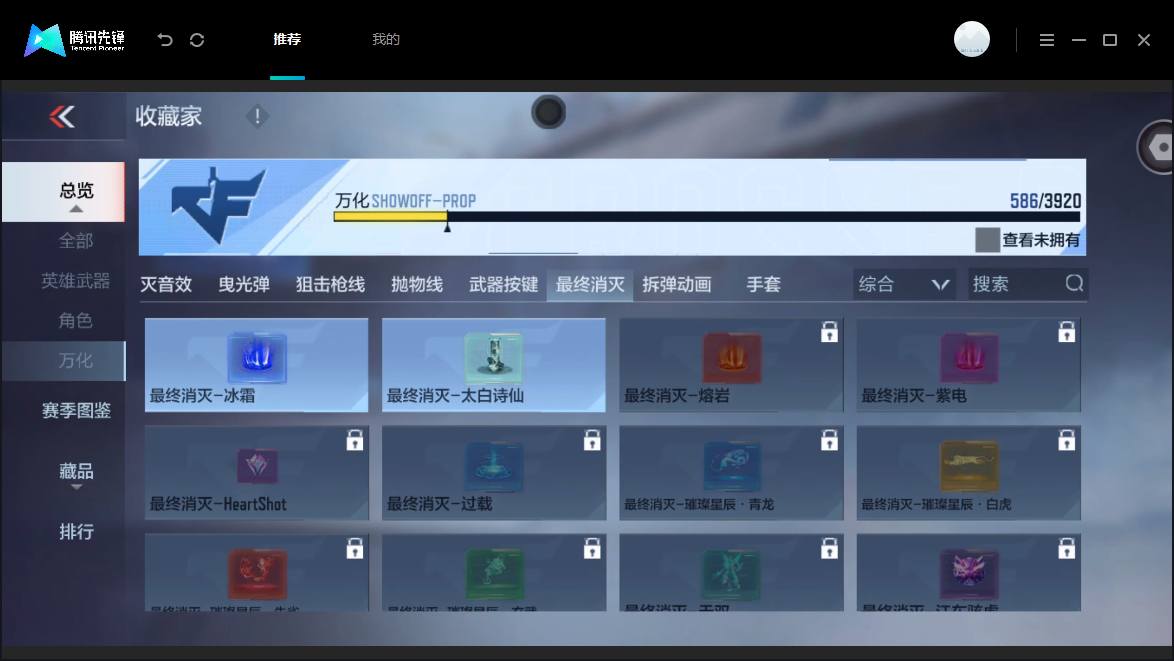Image resolution: width=1174 pixels, height=661 pixels.
Task: Select the purple tiger card in the third row
Action: click(969, 572)
